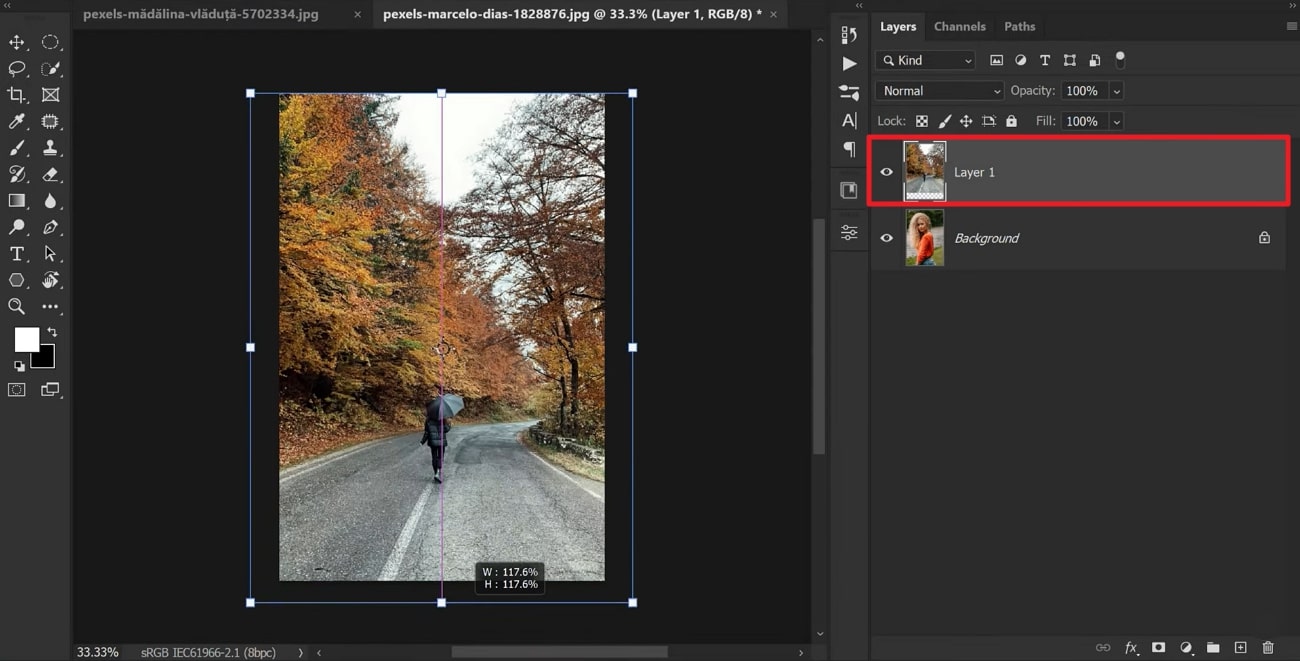Viewport: 1300px width, 661px height.
Task: Hide Layer 1 visibility
Action: point(886,171)
